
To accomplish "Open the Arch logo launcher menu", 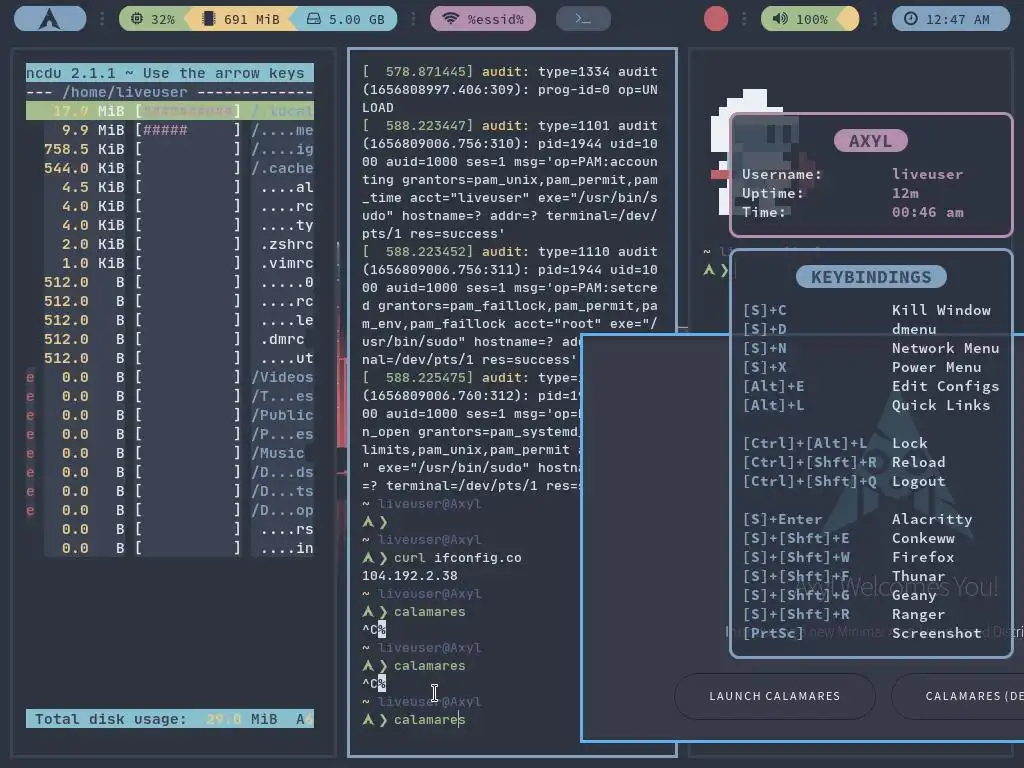I will [50, 18].
